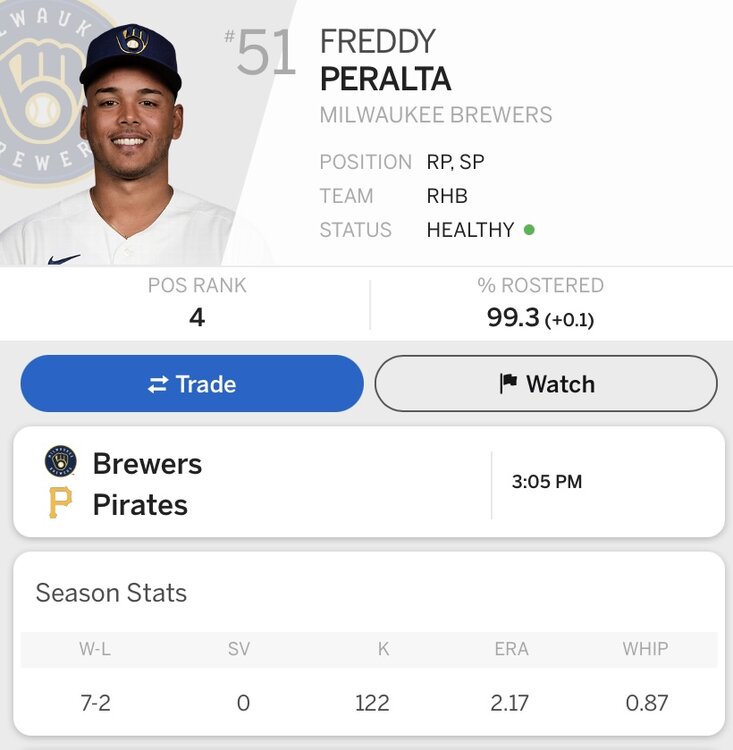Screen dimensions: 733x750
Task: Click the % Rostered value 99.3
Action: [x=513, y=318]
